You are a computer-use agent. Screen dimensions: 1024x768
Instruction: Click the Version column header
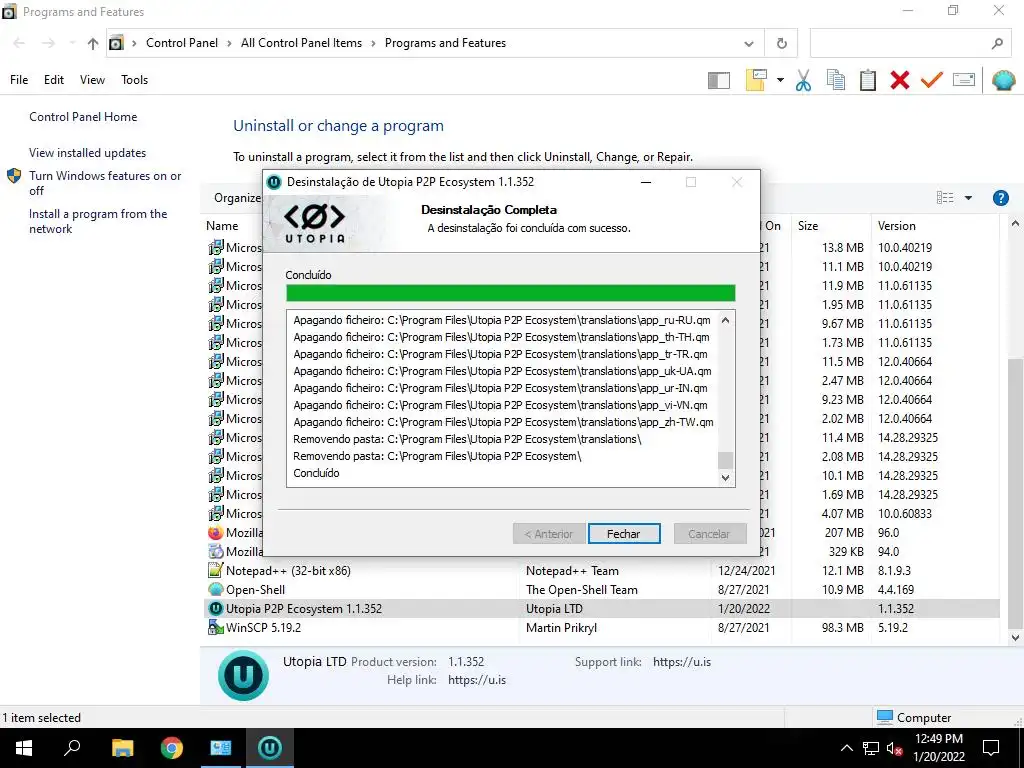(x=896, y=226)
